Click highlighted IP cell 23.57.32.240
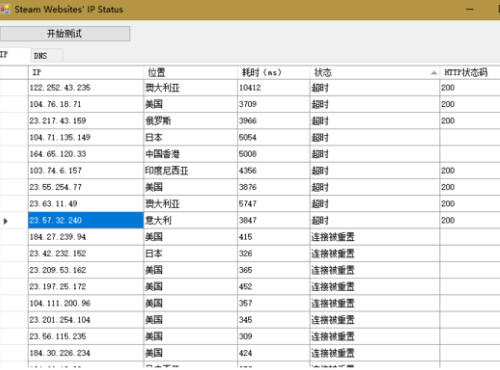The width and height of the screenshot is (500, 370). [x=86, y=220]
